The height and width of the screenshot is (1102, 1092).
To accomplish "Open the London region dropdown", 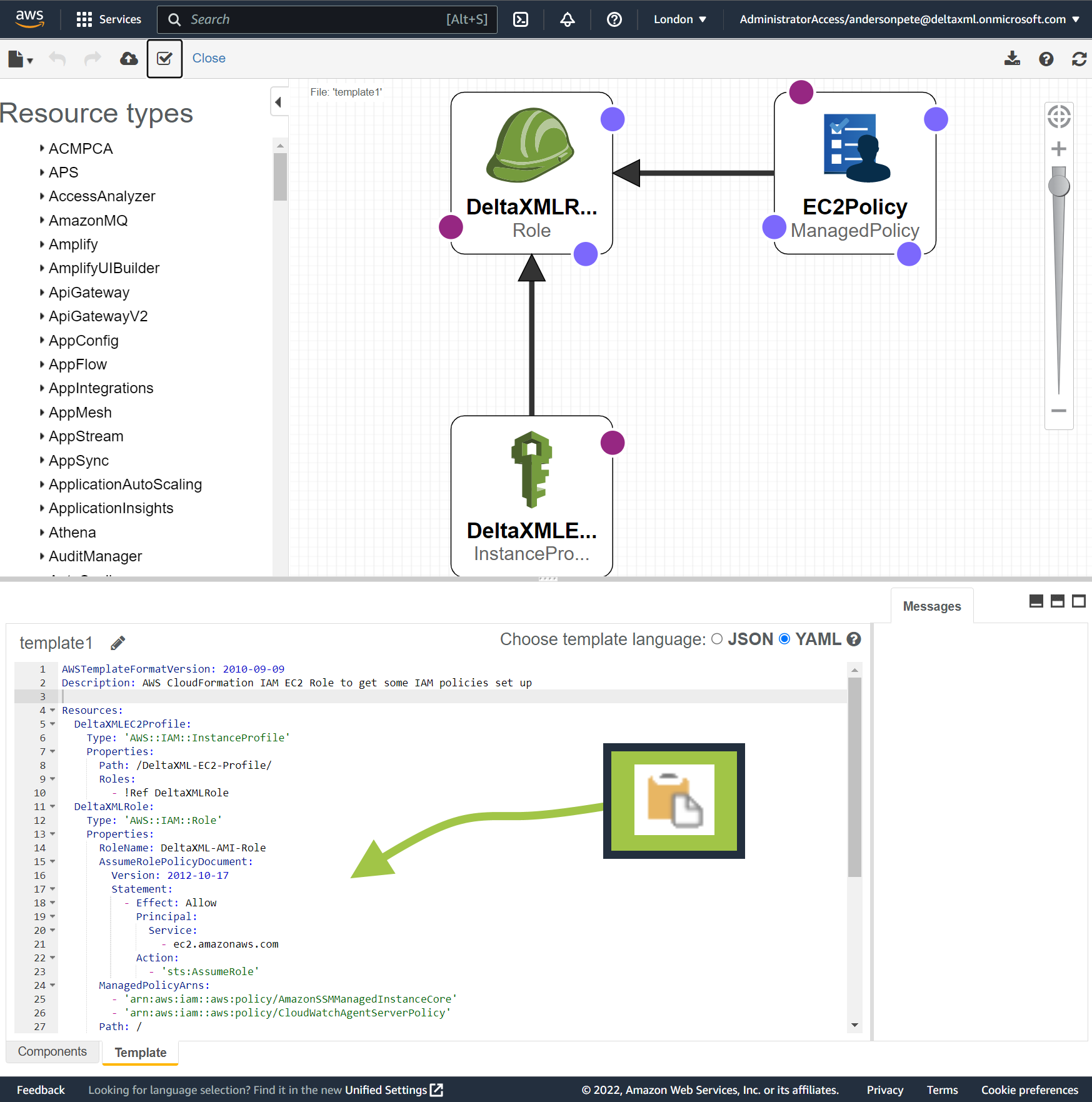I will click(679, 19).
